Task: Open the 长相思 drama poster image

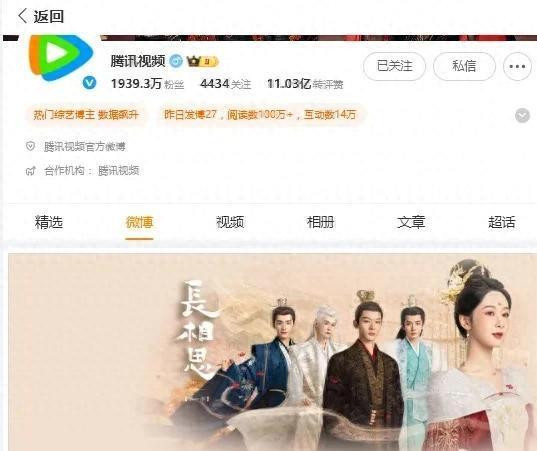Action: (x=272, y=352)
